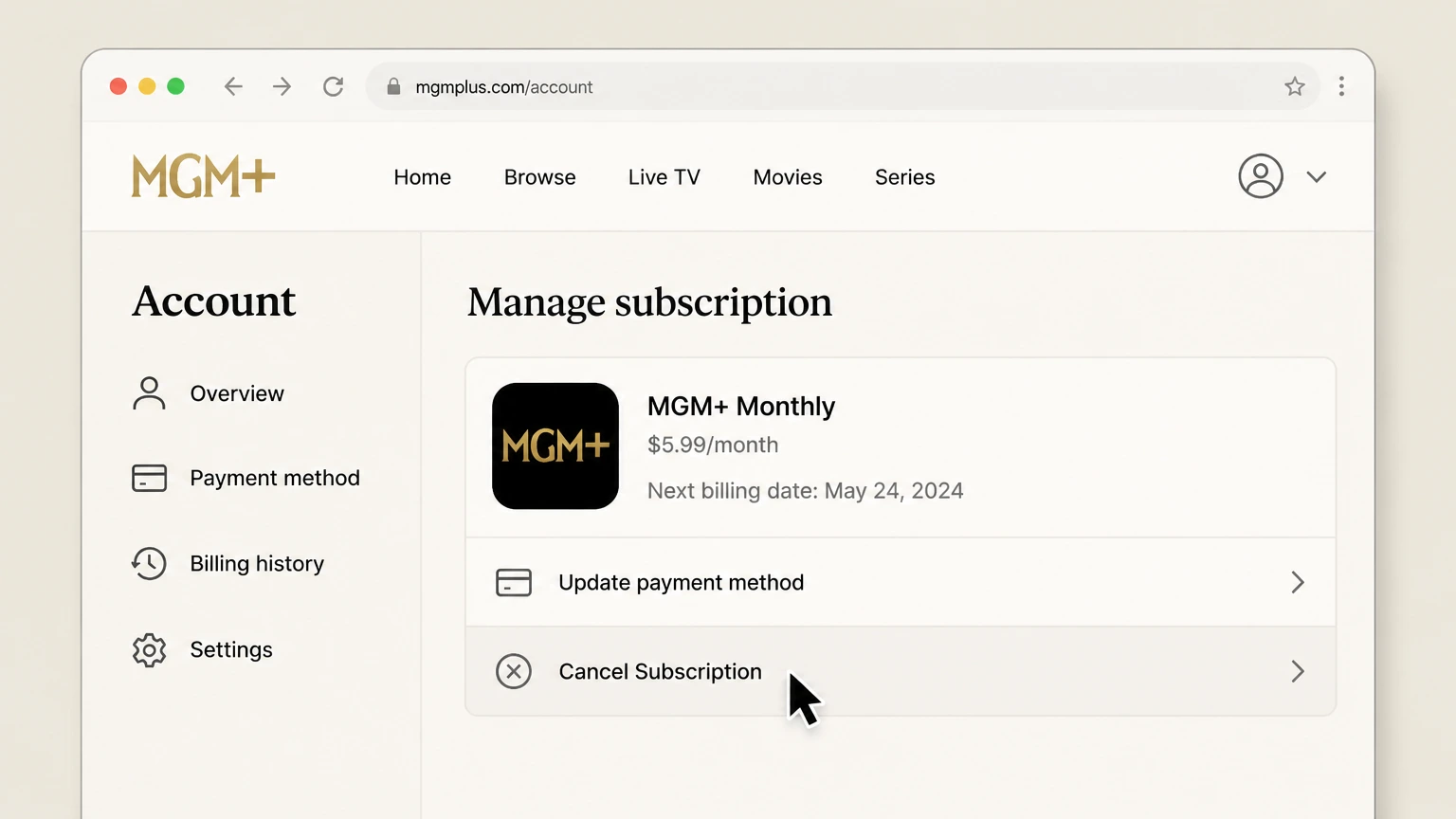The height and width of the screenshot is (819, 1456).
Task: Expand chevron on Update payment method row
Action: point(1298,582)
